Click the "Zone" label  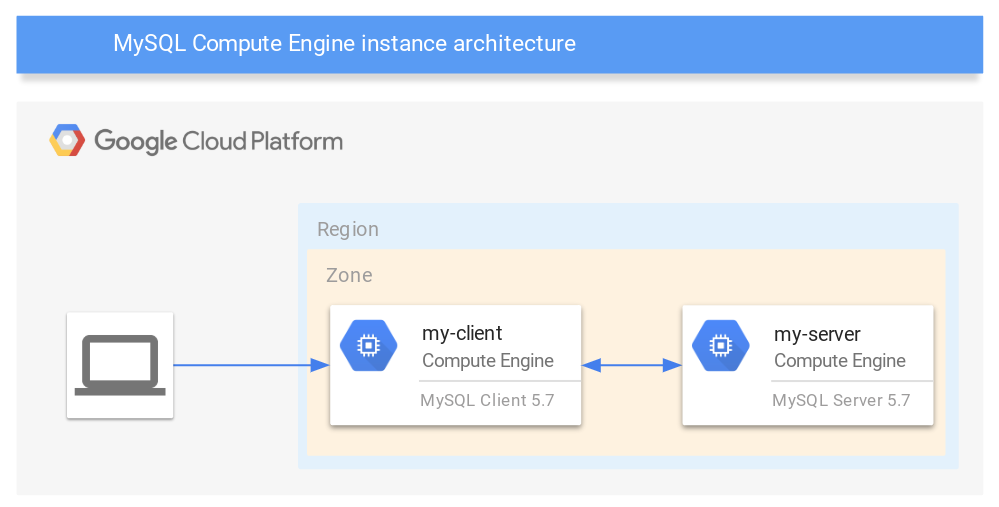(x=349, y=275)
